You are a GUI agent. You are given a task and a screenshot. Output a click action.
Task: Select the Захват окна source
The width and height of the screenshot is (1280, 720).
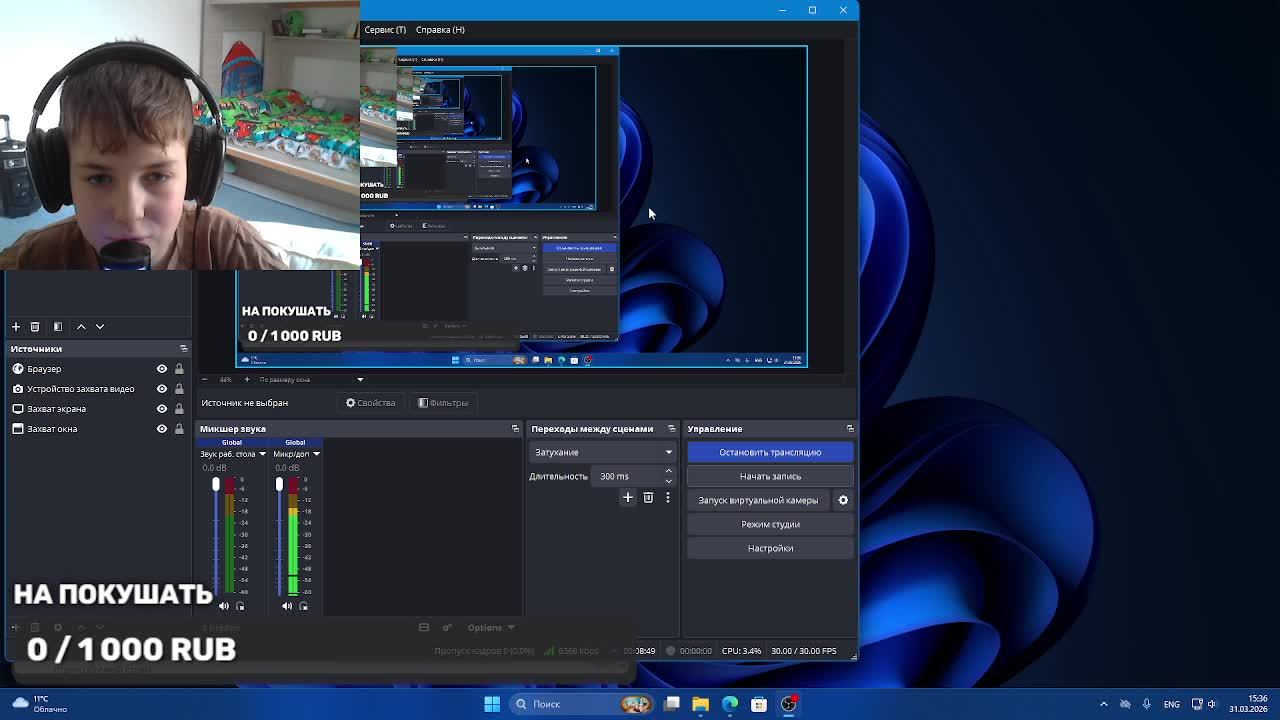52,429
